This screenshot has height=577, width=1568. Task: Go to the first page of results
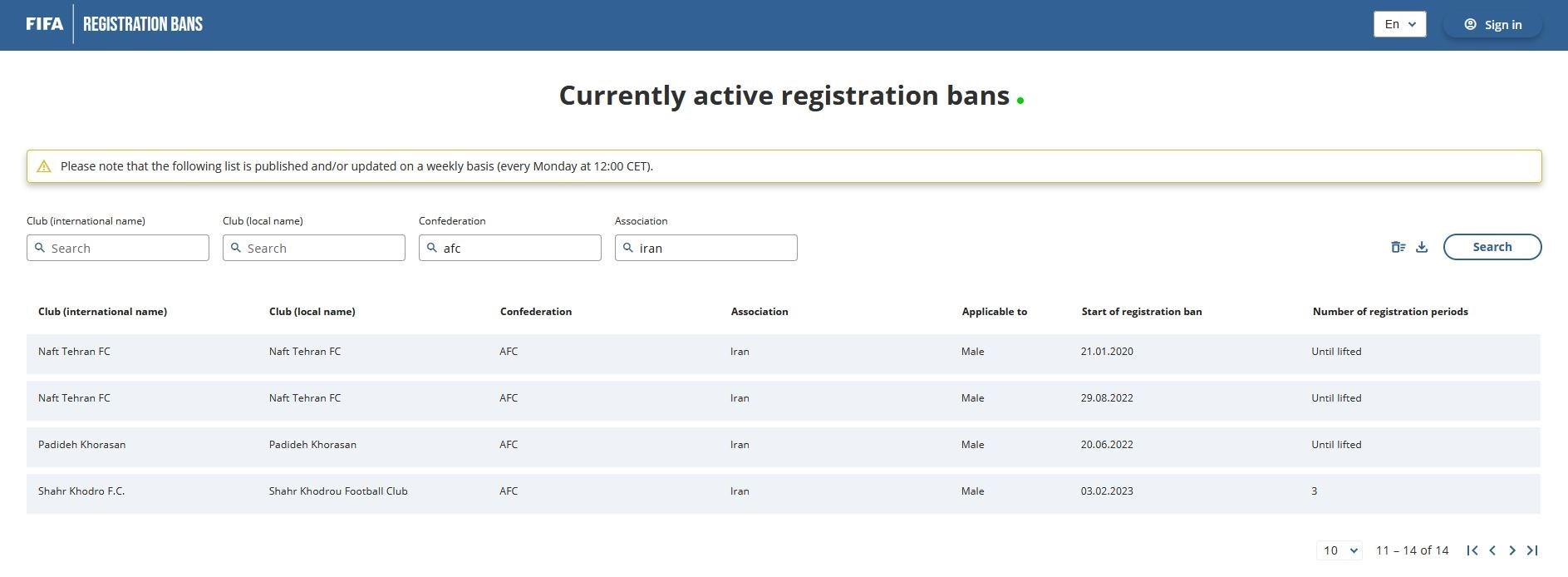[x=1472, y=550]
